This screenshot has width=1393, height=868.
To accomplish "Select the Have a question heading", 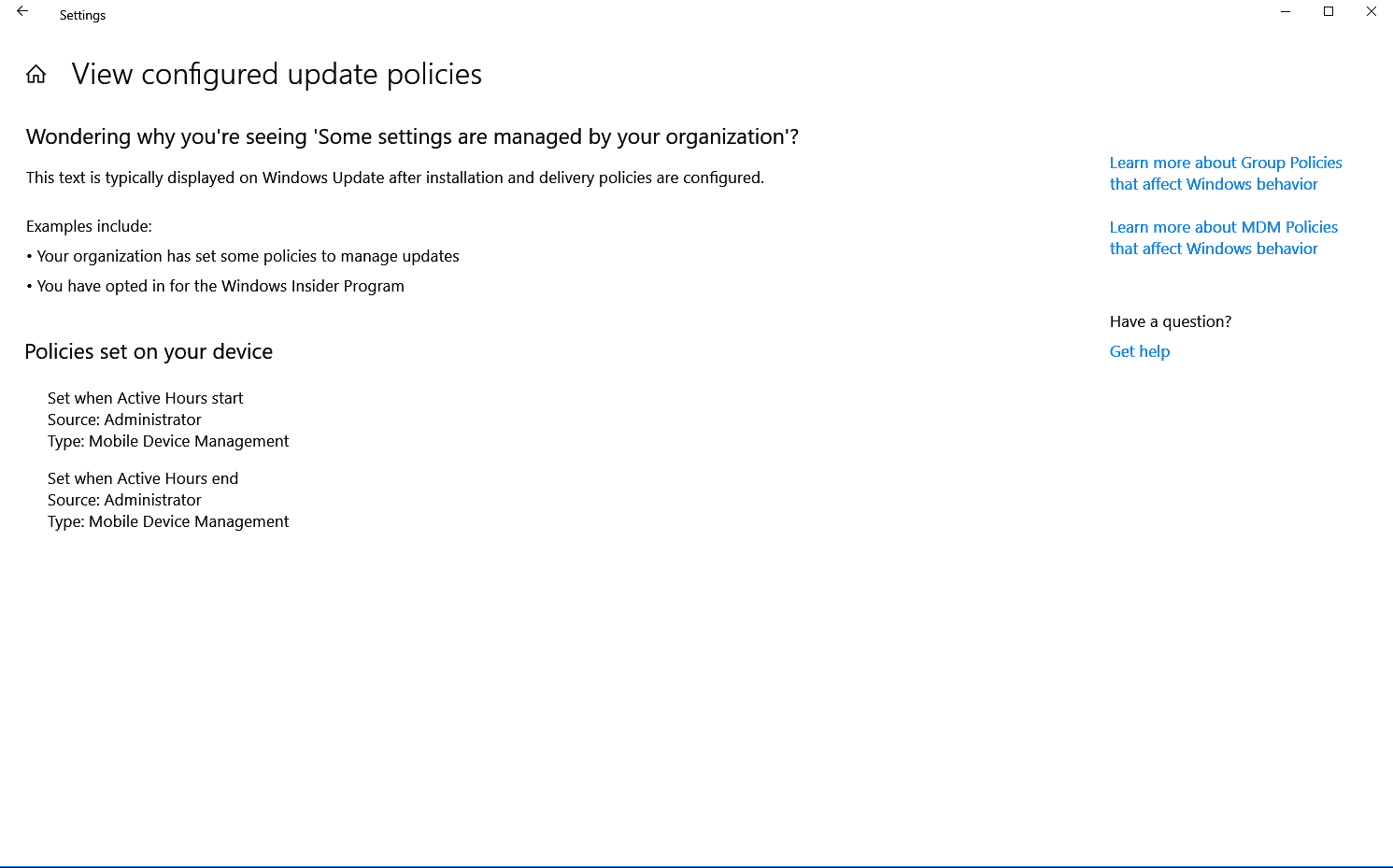I will [x=1170, y=320].
